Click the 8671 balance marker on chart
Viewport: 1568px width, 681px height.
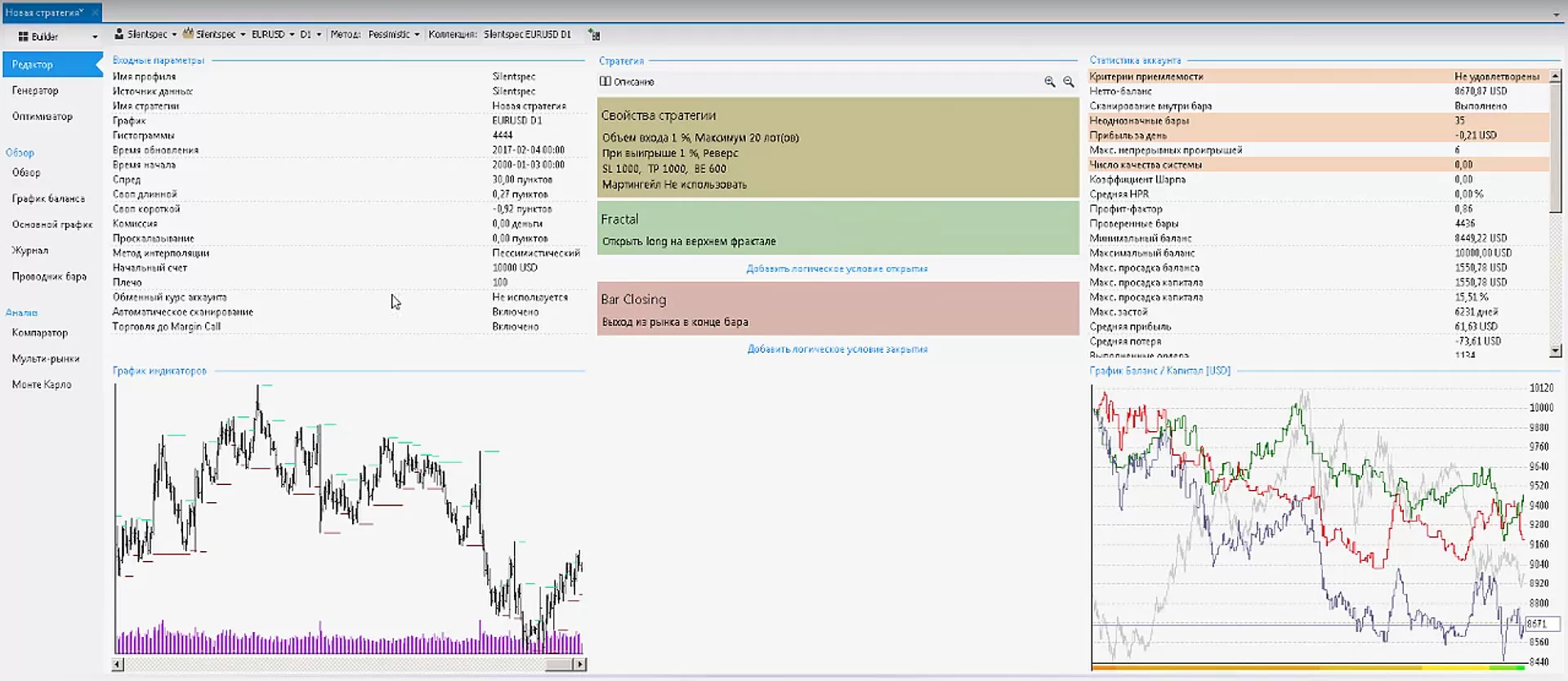(x=1543, y=624)
